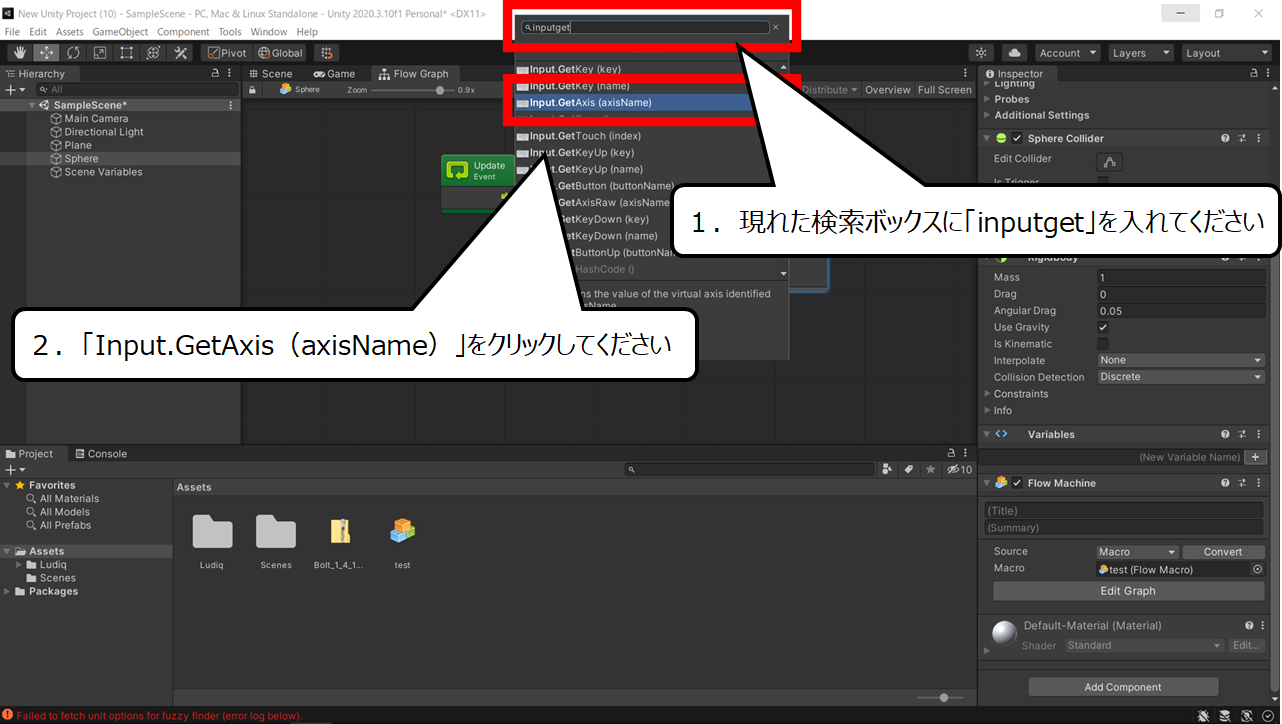Adjust Project asset icon size slider

(945, 697)
